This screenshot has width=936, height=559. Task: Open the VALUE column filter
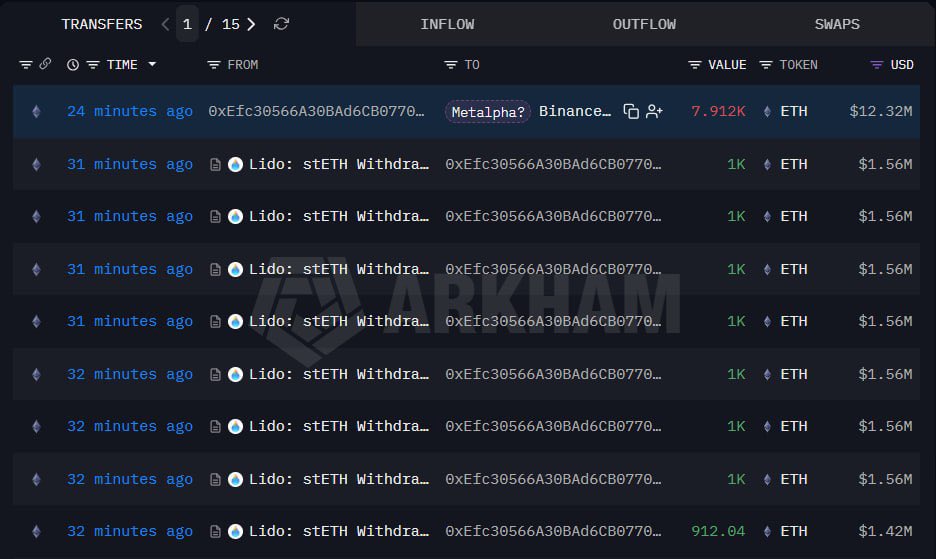(x=694, y=64)
